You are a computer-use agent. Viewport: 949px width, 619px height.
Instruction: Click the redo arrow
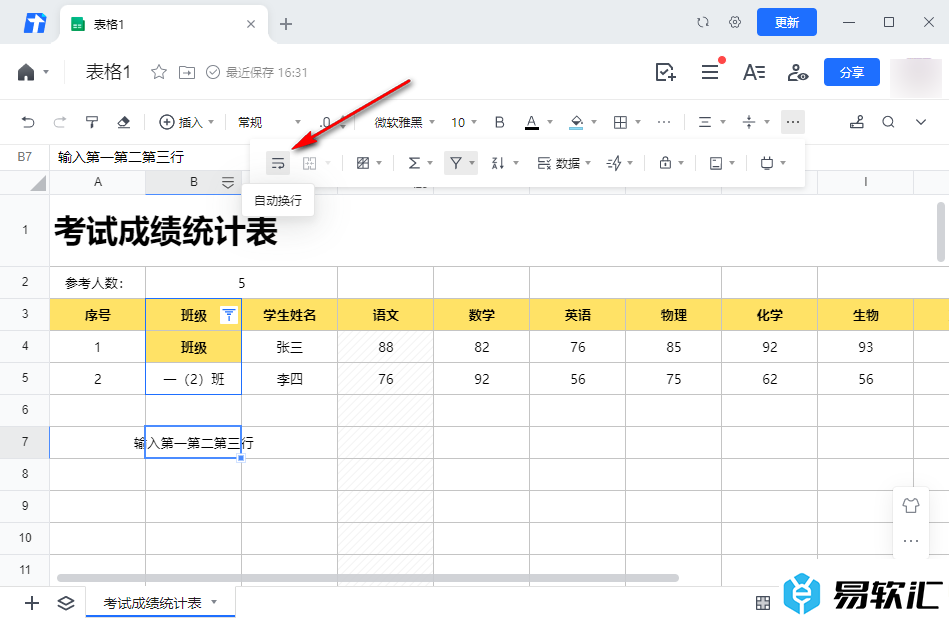tap(59, 122)
